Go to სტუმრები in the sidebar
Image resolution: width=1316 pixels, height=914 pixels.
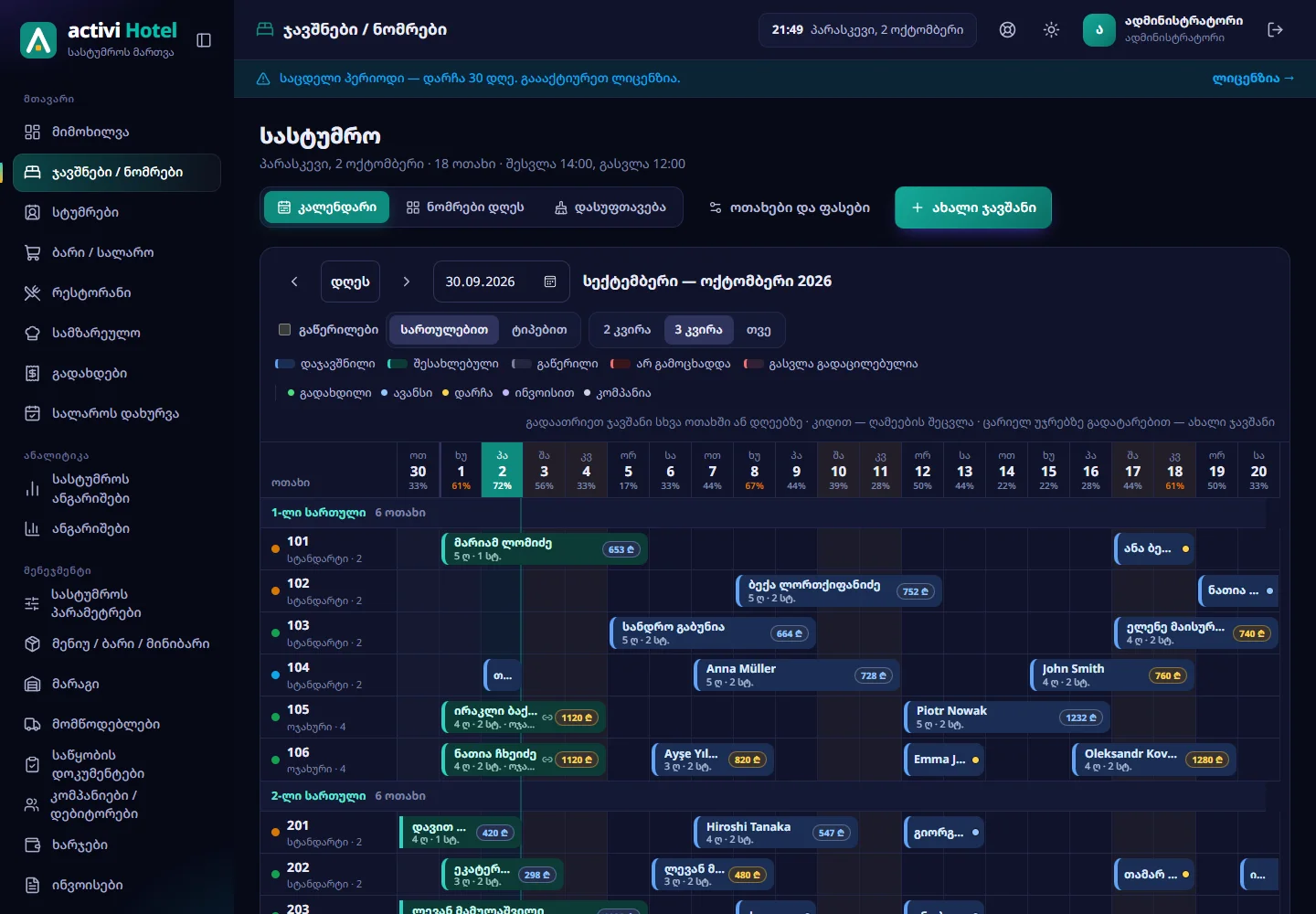[x=117, y=212]
